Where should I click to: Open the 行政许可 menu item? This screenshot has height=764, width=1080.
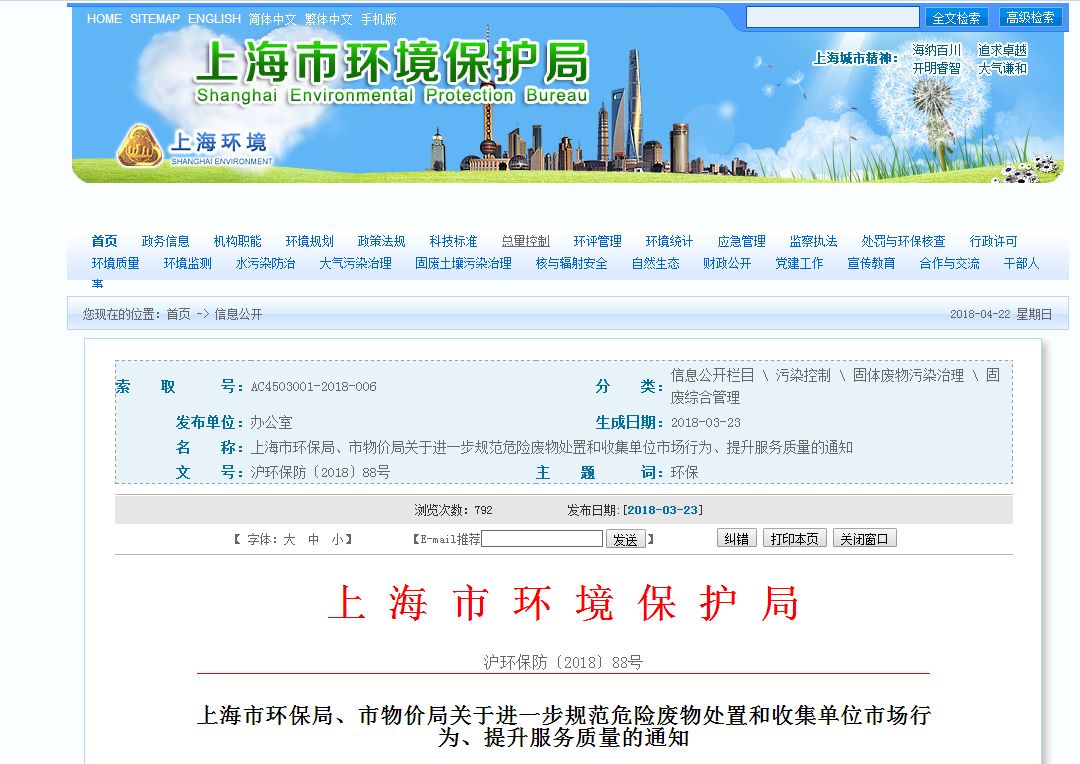[x=993, y=241]
